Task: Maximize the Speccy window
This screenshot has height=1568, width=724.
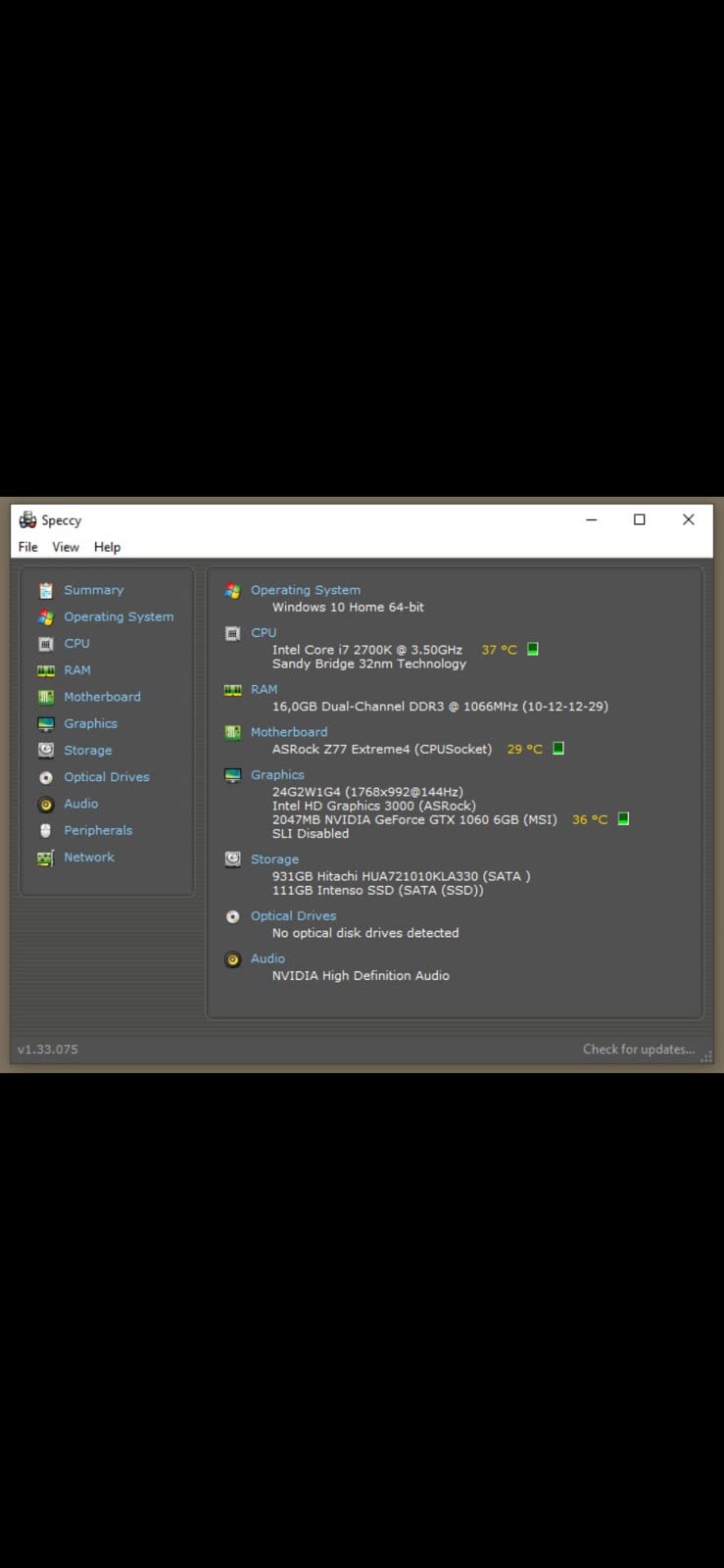Action: click(x=640, y=519)
